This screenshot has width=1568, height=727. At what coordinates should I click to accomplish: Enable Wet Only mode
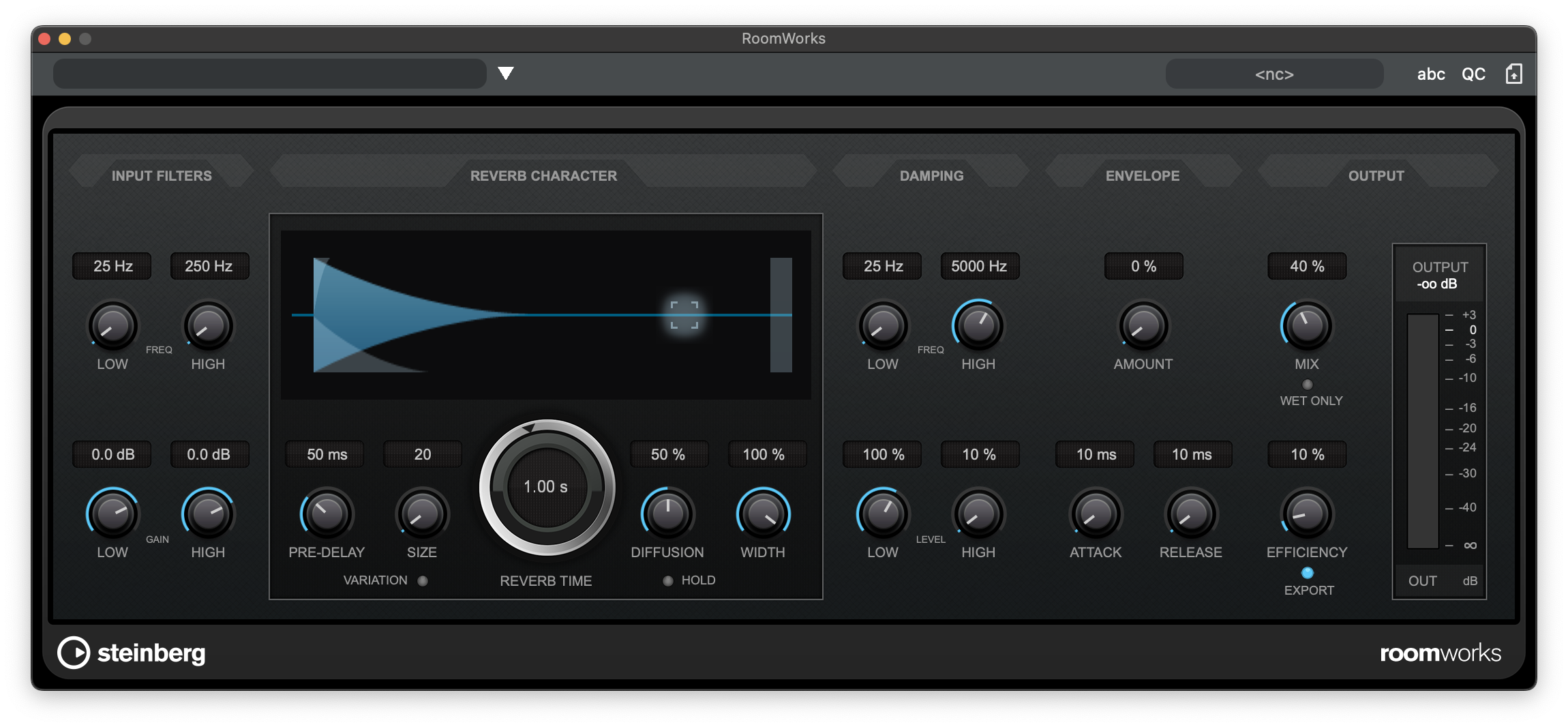tap(1307, 385)
